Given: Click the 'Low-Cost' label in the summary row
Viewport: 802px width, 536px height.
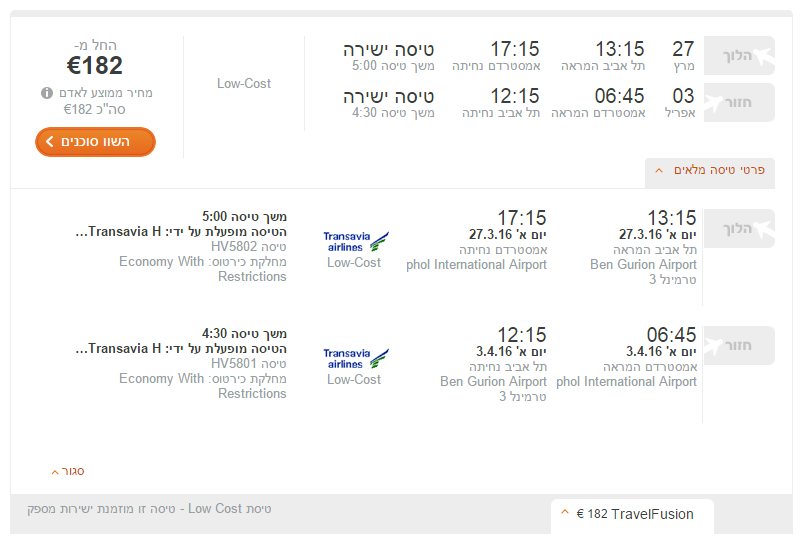Looking at the screenshot, I should pyautogui.click(x=244, y=84).
